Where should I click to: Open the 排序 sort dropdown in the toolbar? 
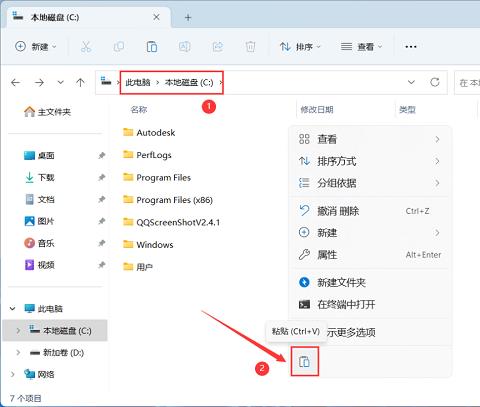pos(300,47)
